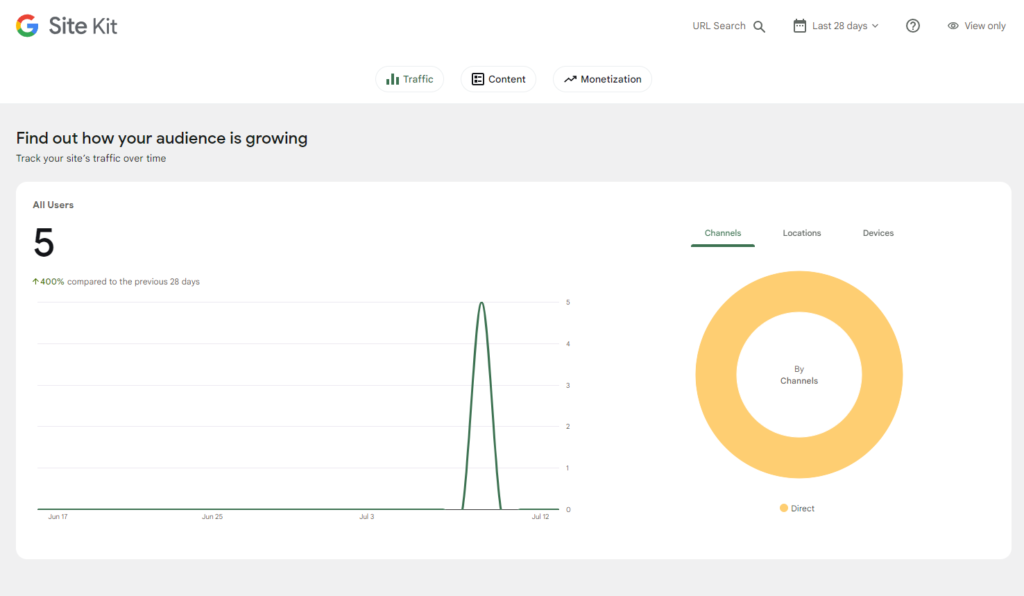This screenshot has height=596, width=1024.
Task: Click 'Find out how your audience is growing'
Action: coord(162,138)
